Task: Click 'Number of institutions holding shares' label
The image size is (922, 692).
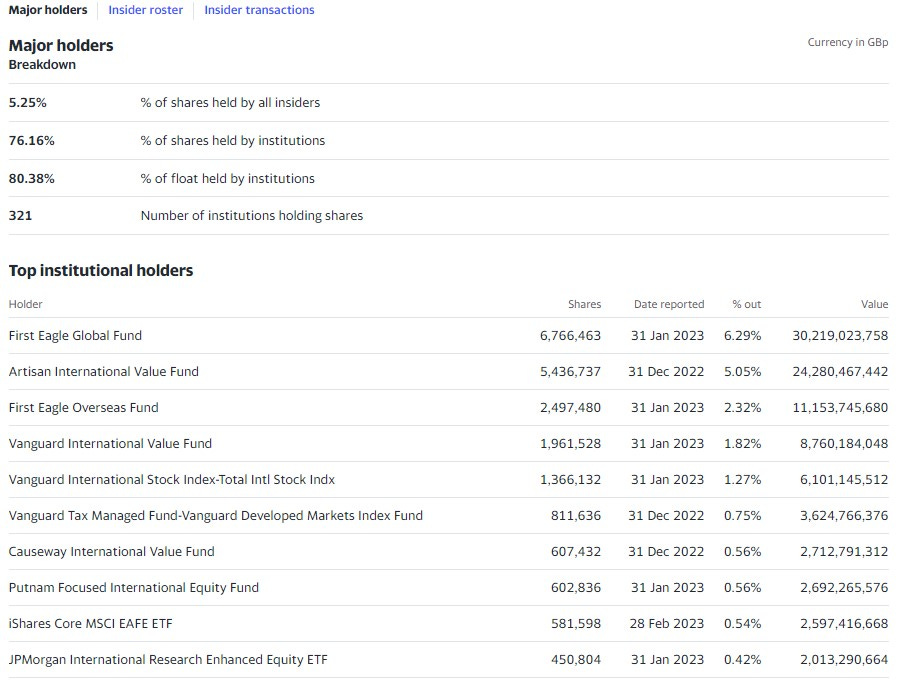Action: (252, 215)
